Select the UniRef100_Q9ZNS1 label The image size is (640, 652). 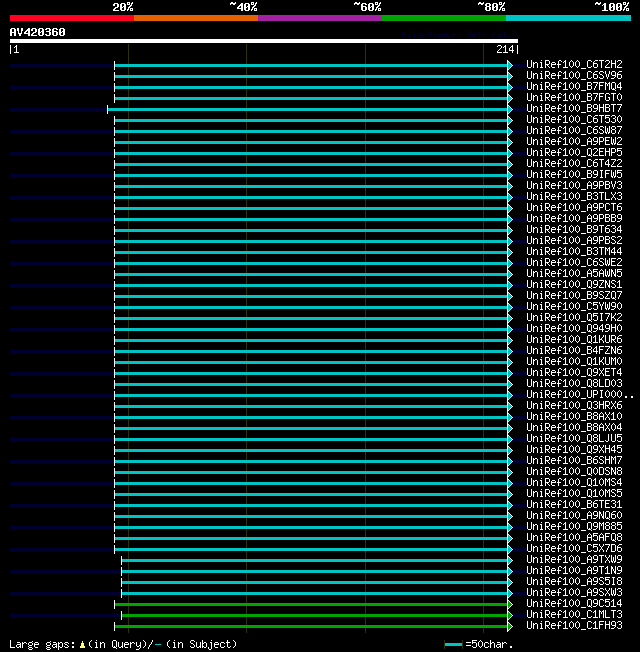coord(574,284)
